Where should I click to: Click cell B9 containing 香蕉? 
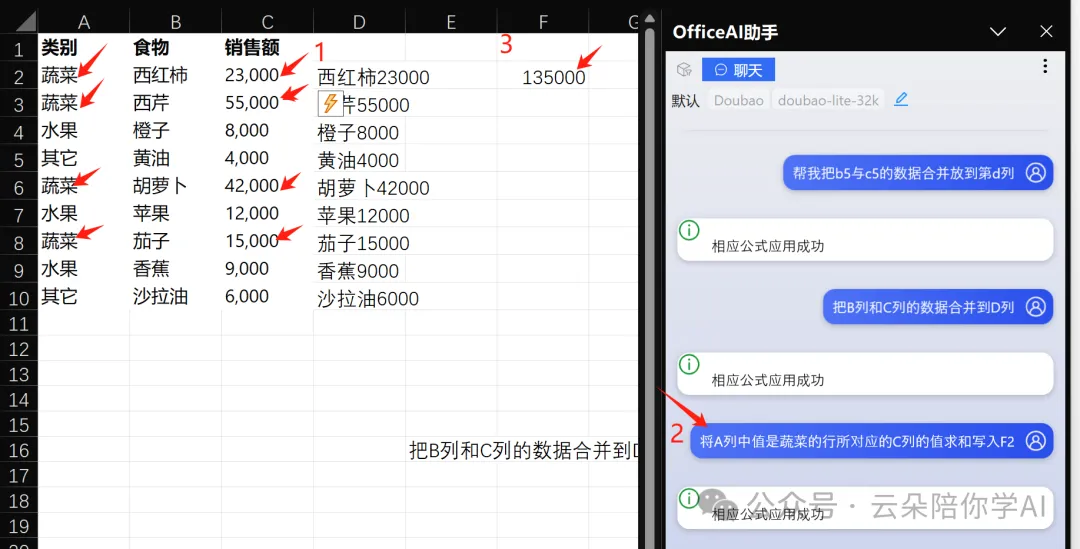coord(176,269)
